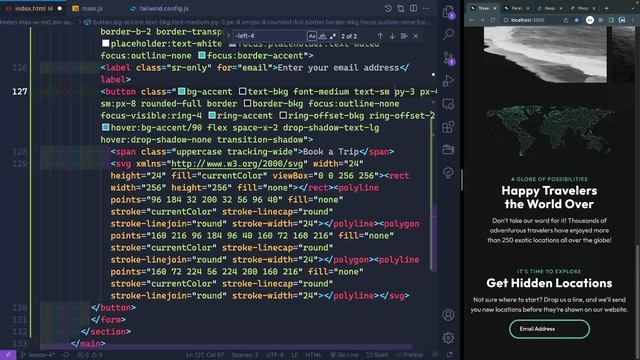Open the Source Control view
This screenshot has height=360, width=640.
pyautogui.click(x=448, y=58)
